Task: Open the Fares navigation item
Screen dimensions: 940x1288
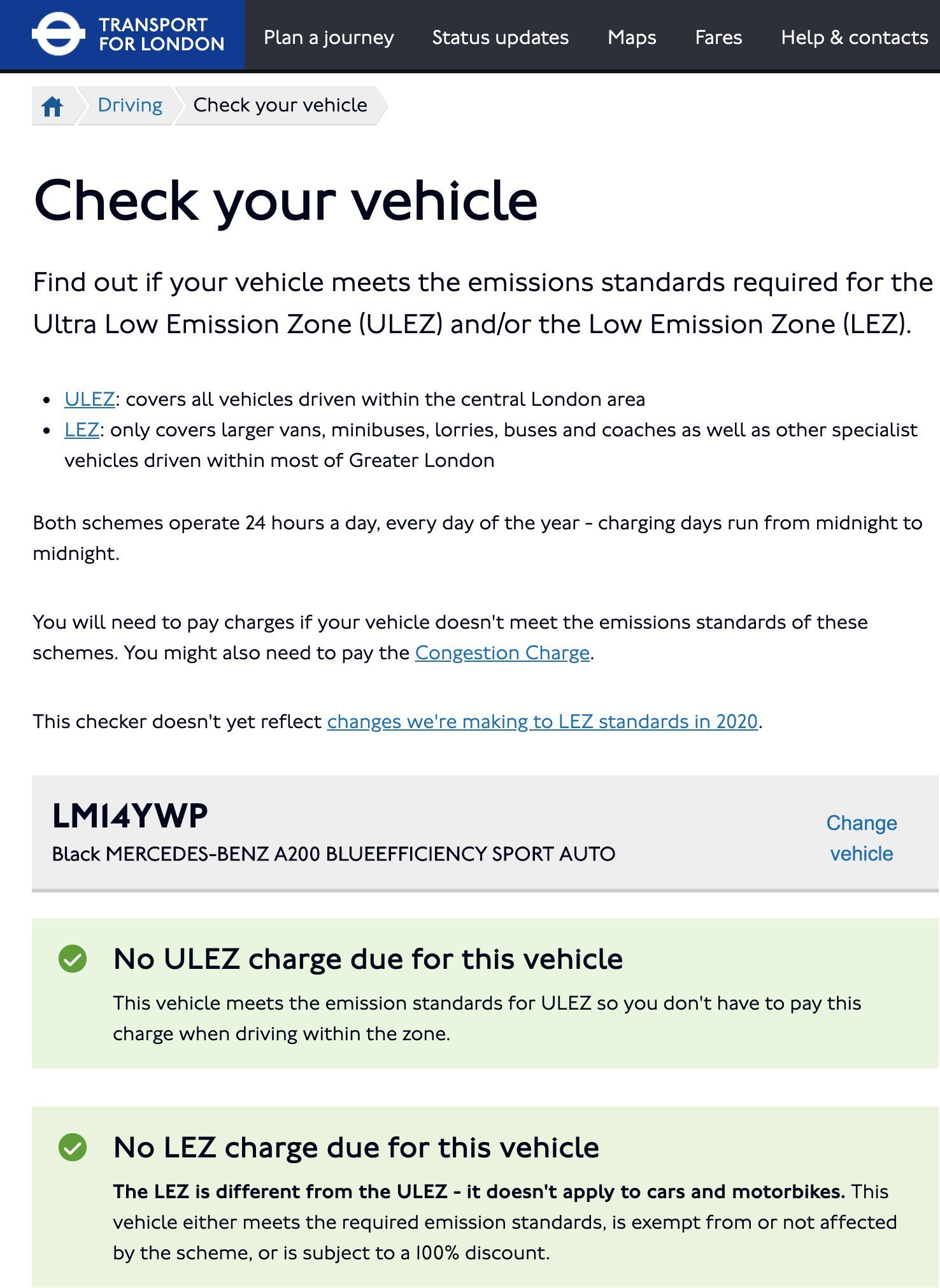Action: click(718, 38)
